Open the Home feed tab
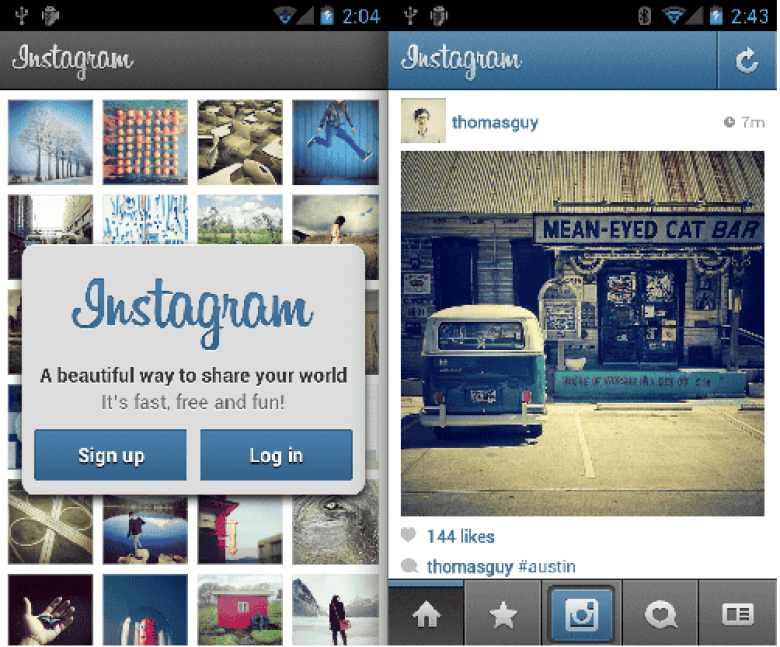The image size is (780, 647). click(x=426, y=614)
